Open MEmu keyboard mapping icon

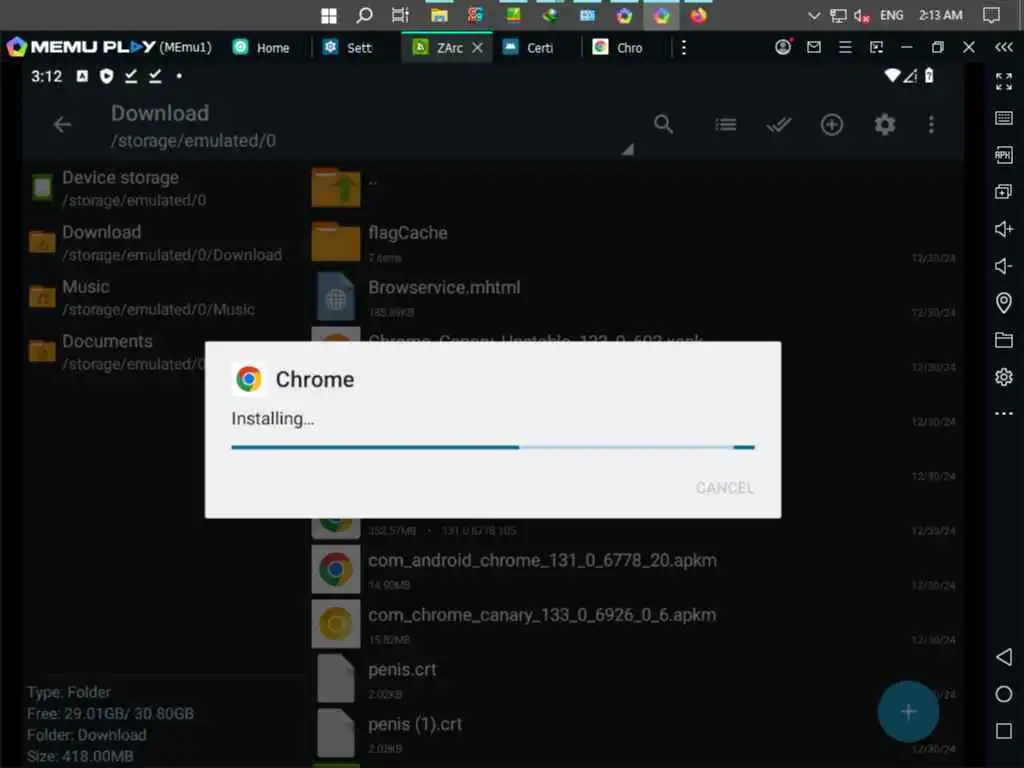click(1004, 118)
